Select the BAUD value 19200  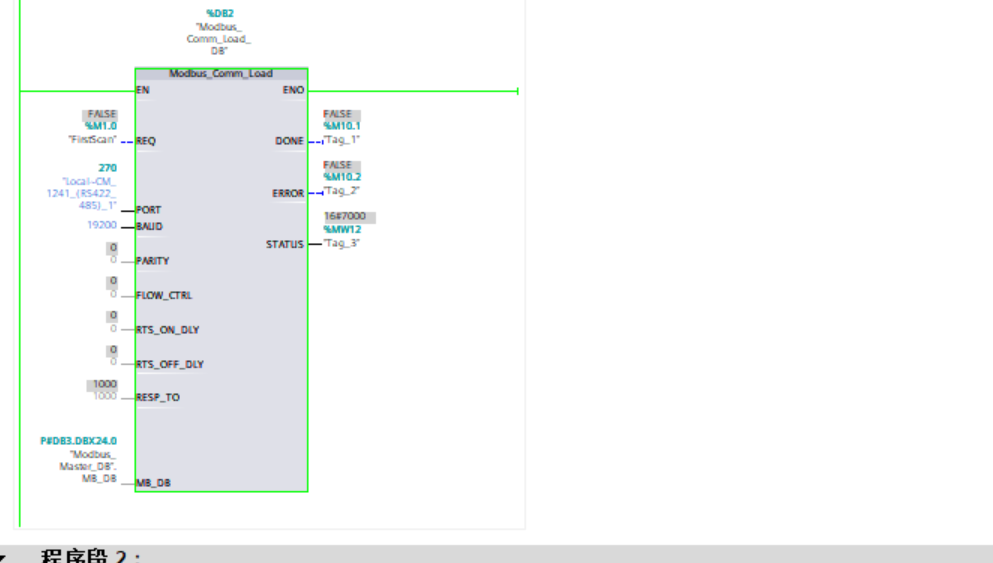click(102, 226)
